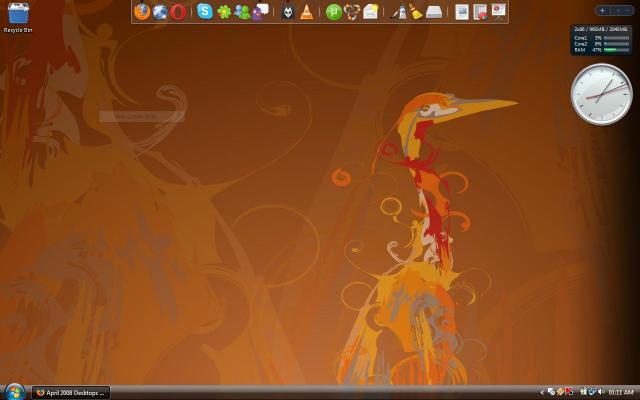Screen dimensions: 640x400
Task: Click the red tray icon in taskbar
Action: tap(569, 391)
